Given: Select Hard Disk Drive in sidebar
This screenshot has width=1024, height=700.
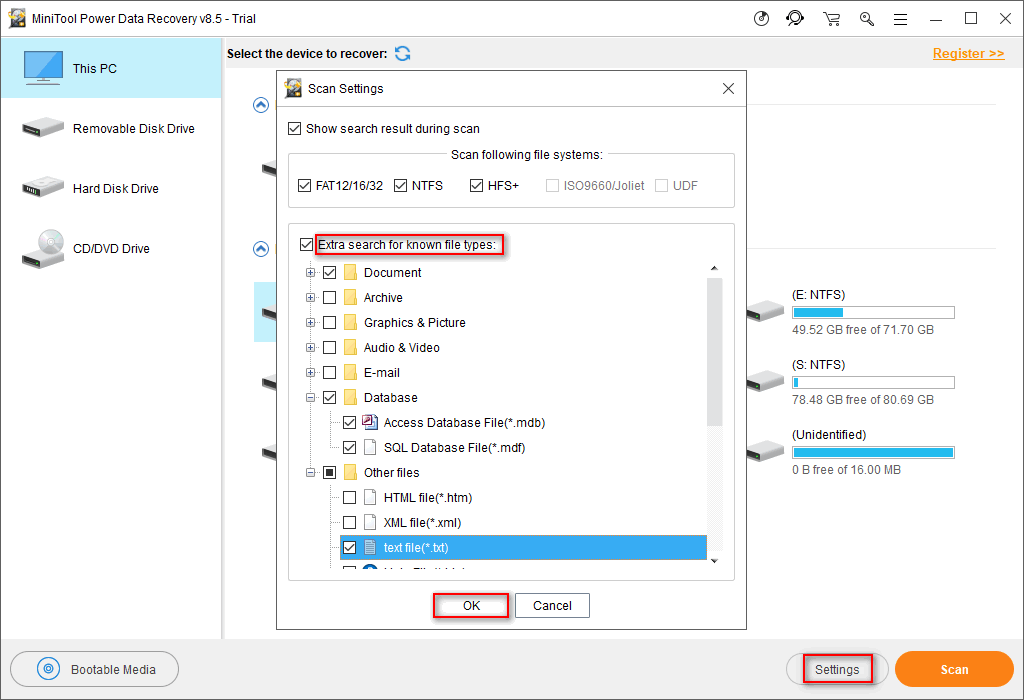Looking at the screenshot, I should point(111,189).
